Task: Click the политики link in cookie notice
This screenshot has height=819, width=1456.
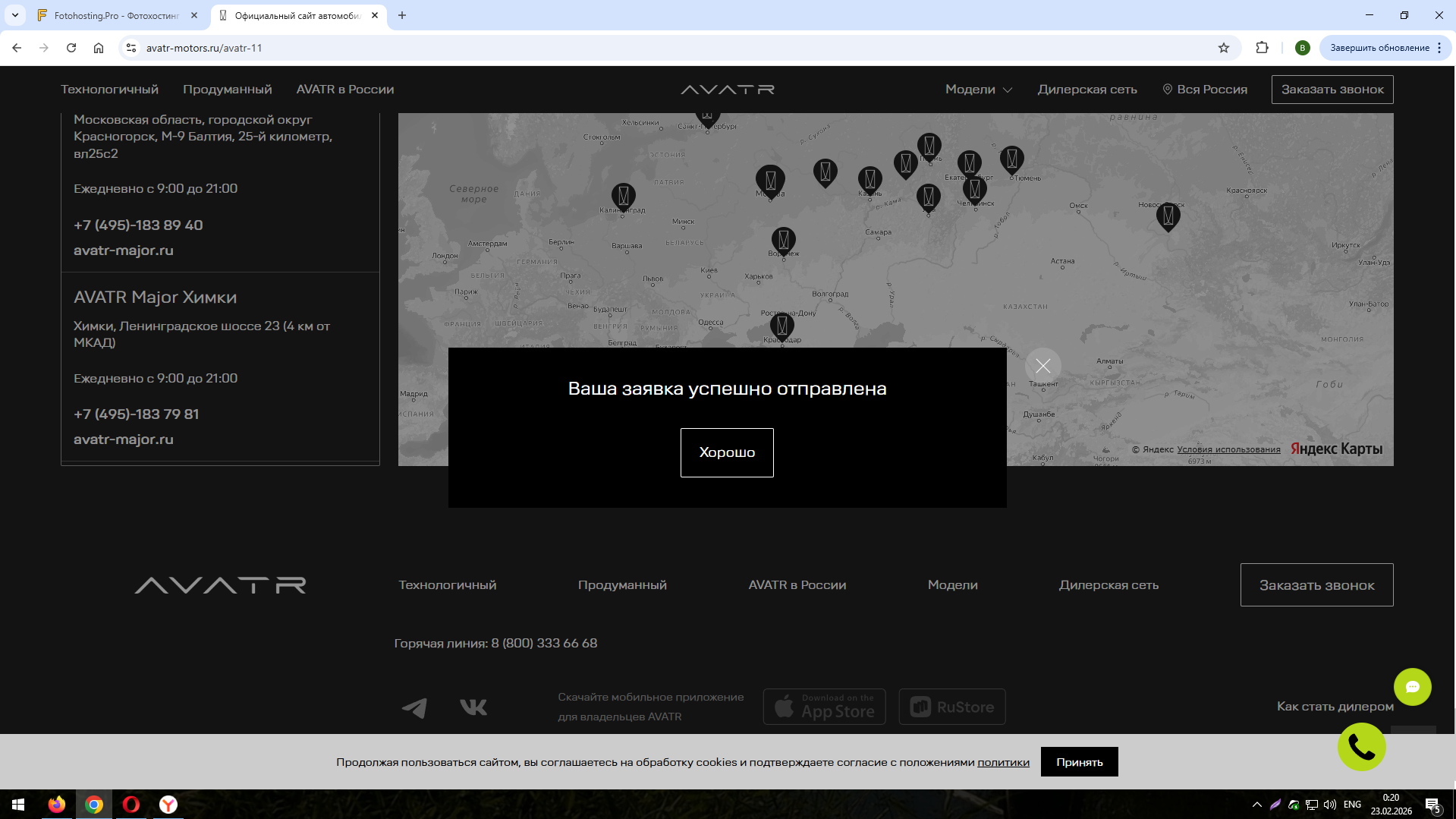Action: (1003, 762)
